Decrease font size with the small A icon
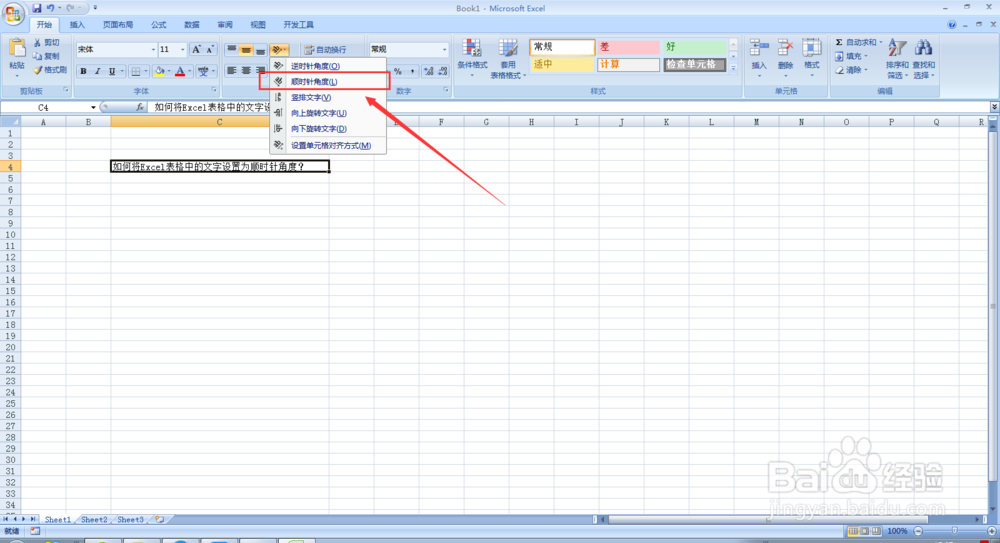This screenshot has width=1000, height=543. (210, 49)
